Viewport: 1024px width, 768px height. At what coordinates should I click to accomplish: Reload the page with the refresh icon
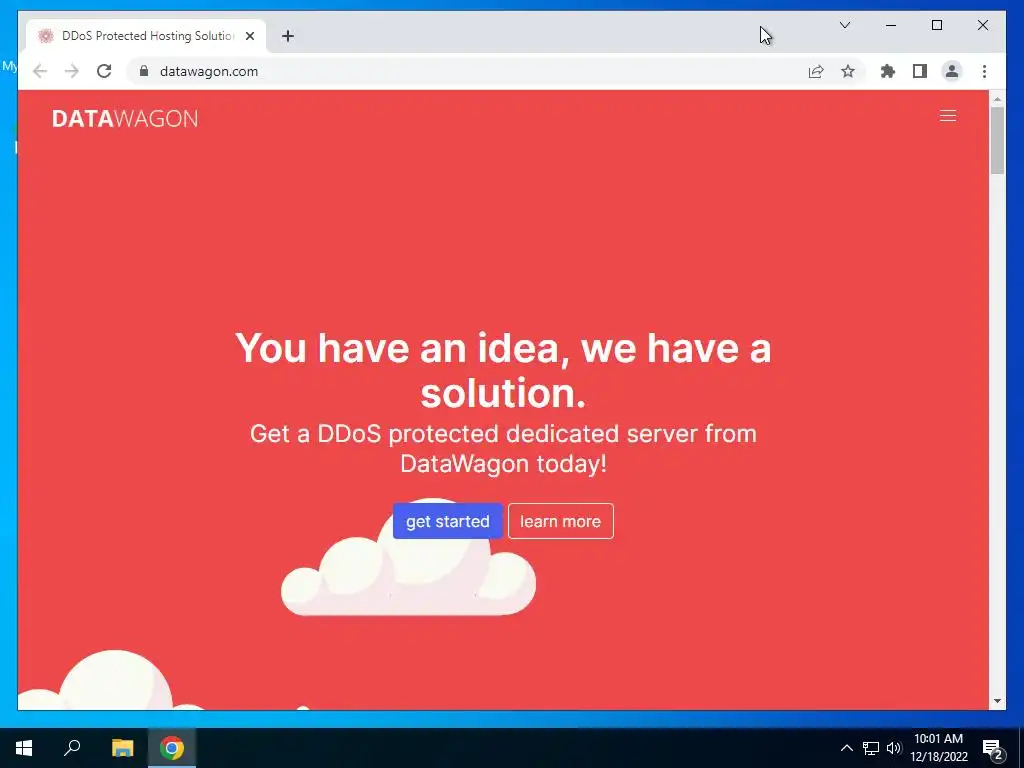pyautogui.click(x=104, y=71)
